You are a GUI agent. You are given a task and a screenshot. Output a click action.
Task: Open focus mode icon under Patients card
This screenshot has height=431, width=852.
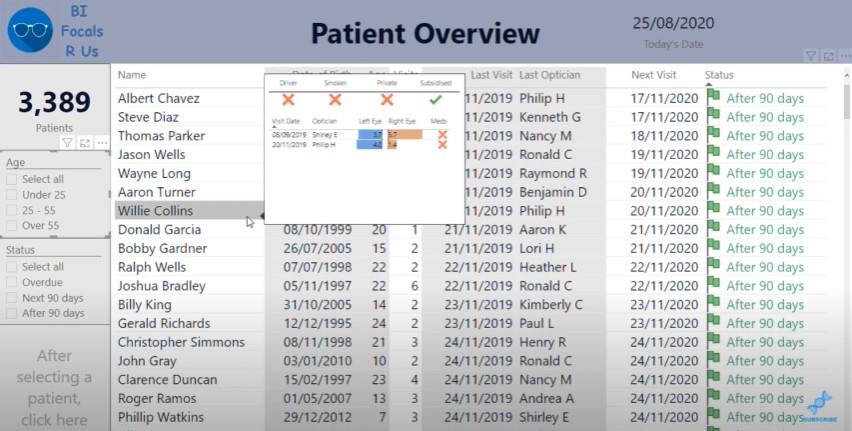(x=85, y=143)
